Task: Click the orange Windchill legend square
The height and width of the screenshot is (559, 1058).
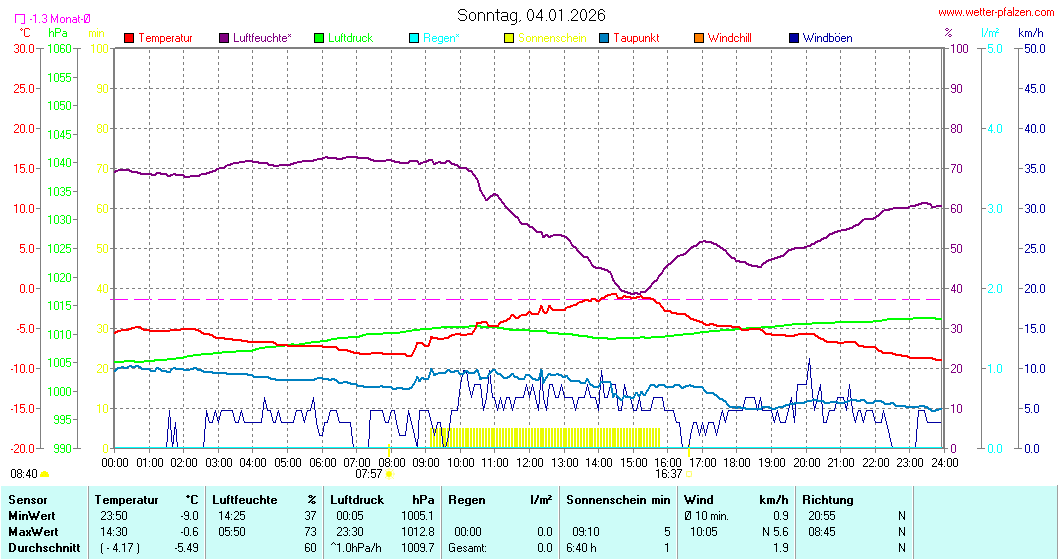Action: pos(699,38)
